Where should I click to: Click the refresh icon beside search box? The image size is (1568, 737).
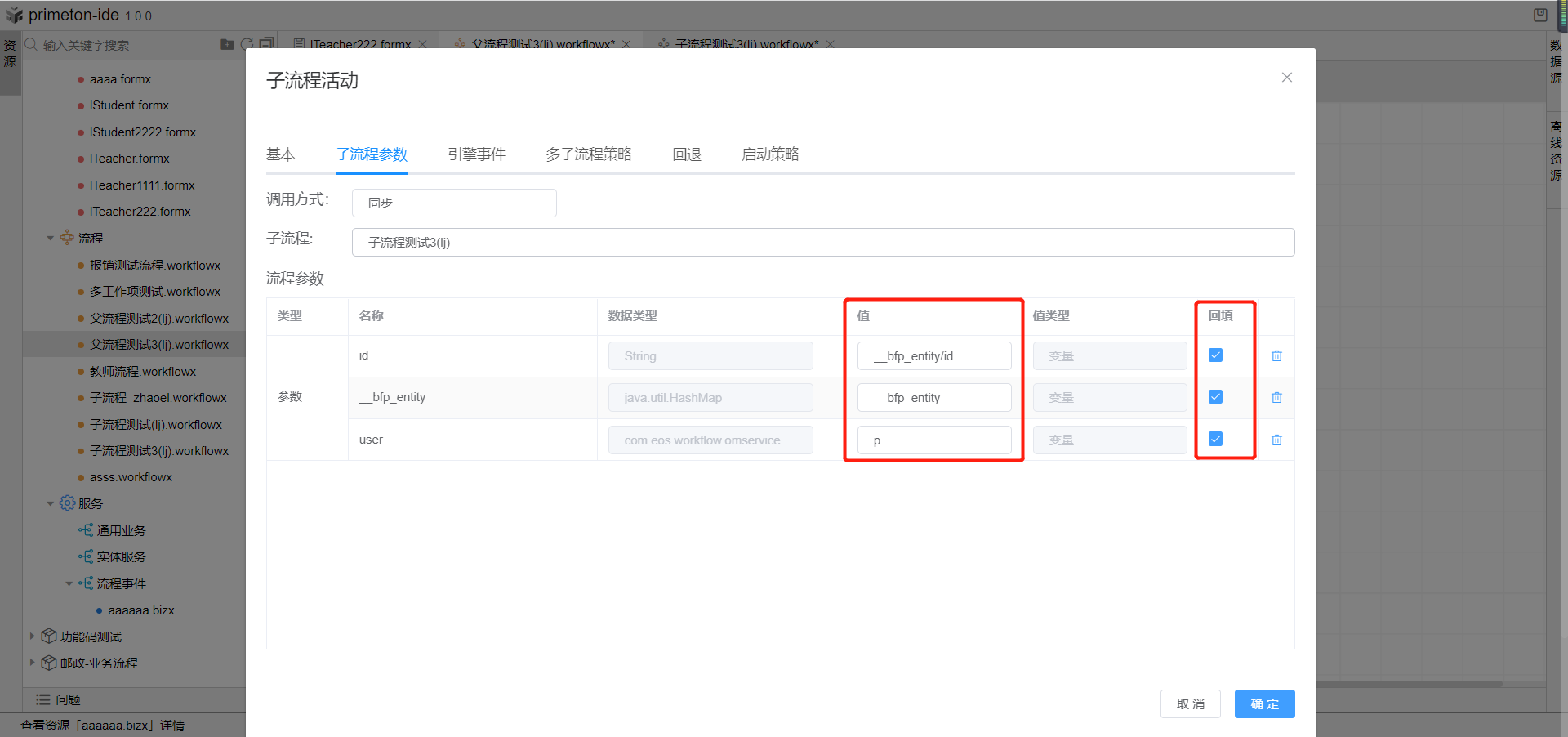coord(247,44)
